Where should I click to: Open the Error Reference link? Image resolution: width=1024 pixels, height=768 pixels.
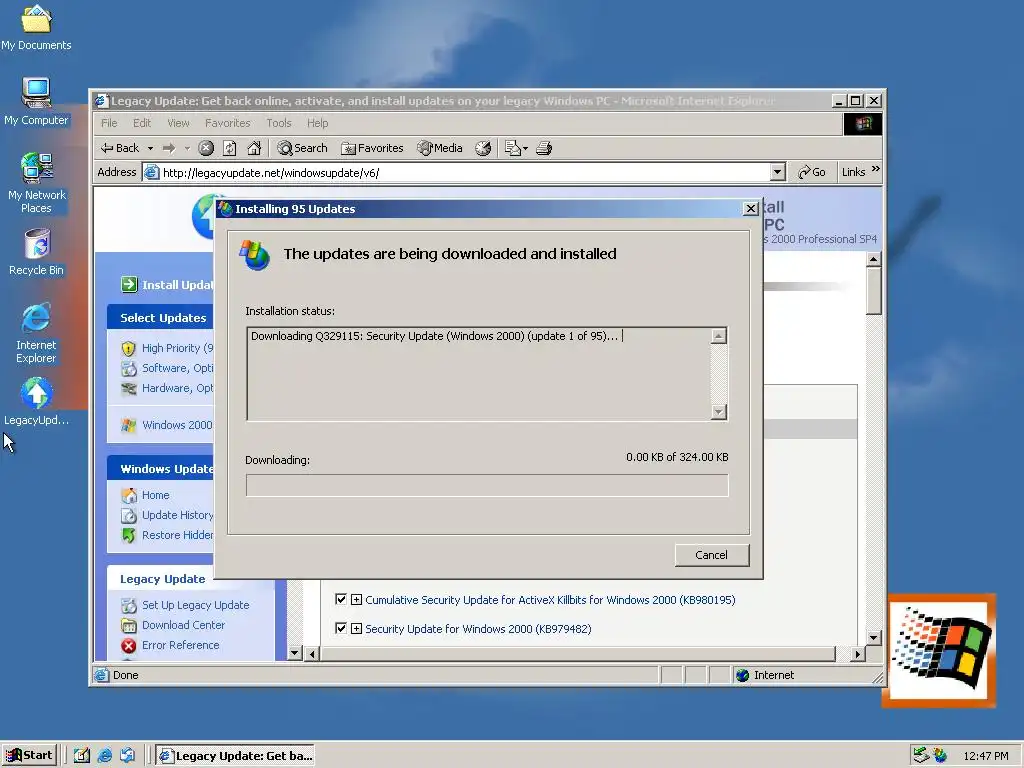click(181, 645)
